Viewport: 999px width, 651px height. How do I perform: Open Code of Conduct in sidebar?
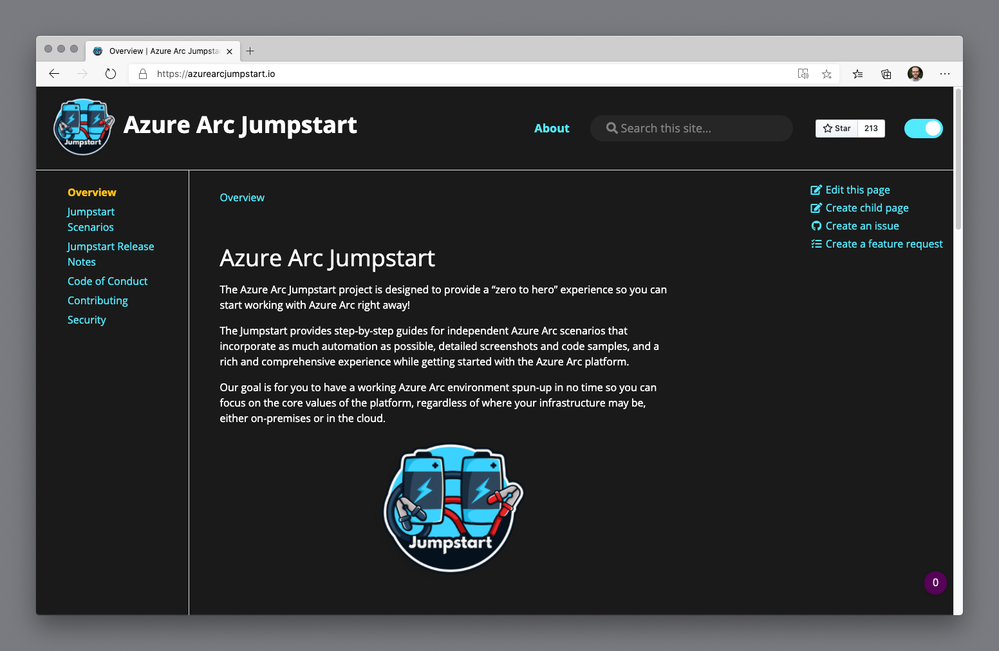[107, 281]
